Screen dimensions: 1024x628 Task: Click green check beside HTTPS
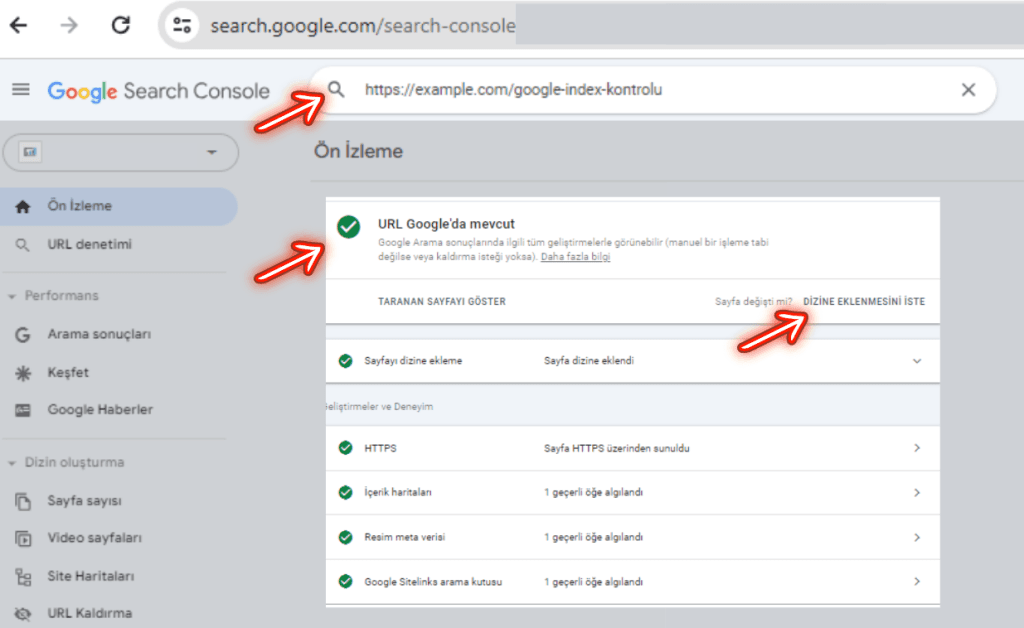tap(345, 448)
